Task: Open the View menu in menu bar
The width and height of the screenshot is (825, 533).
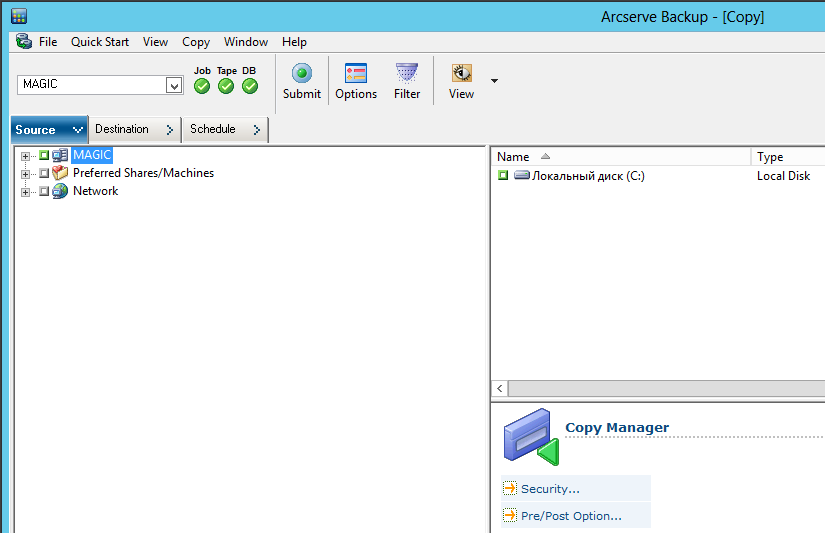Action: pos(155,42)
